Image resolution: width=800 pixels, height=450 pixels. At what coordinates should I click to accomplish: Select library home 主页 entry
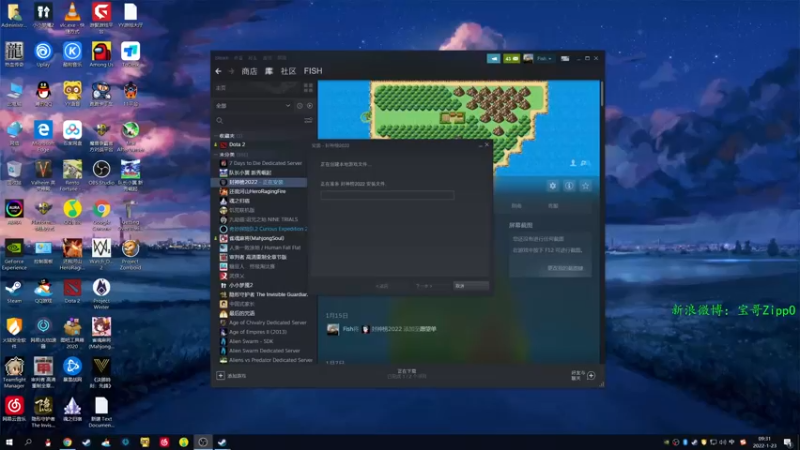(221, 88)
